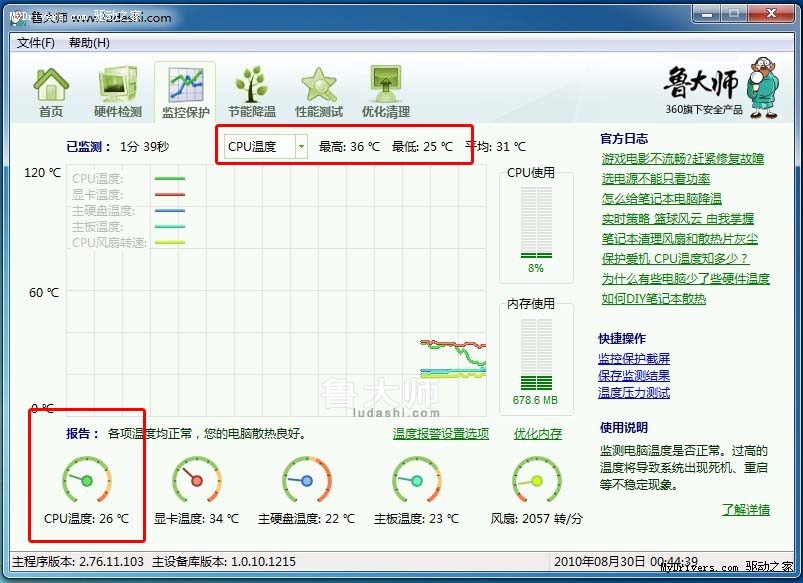Click the CPU温度: 26 ℃ reading
This screenshot has width=803, height=583.
[x=87, y=518]
